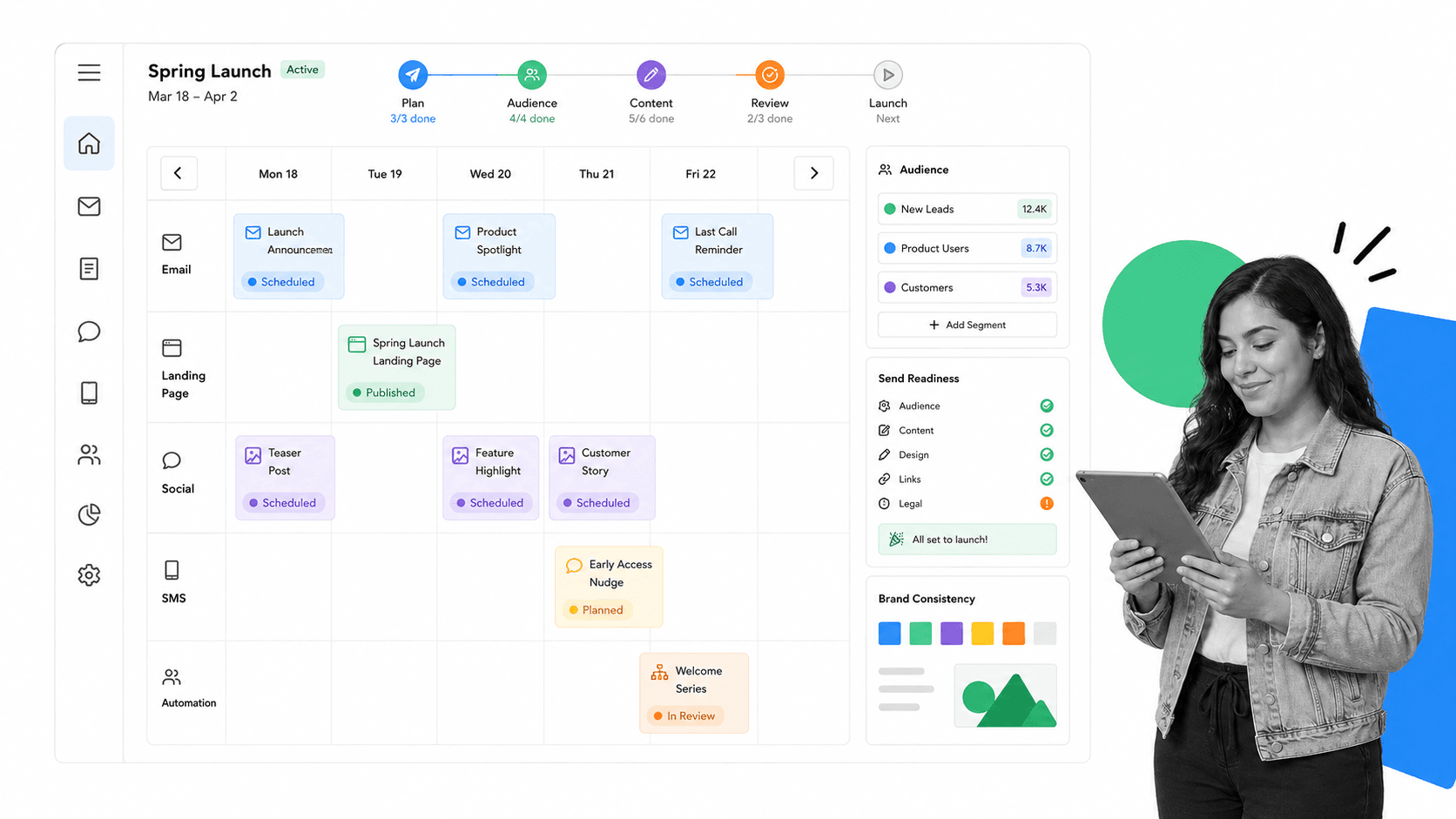Click the Design readiness green checkmark
Screen dimensions: 1456x819
1047,454
